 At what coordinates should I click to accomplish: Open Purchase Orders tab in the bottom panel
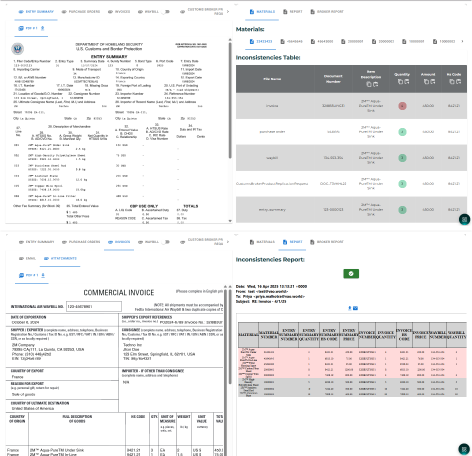81,242
